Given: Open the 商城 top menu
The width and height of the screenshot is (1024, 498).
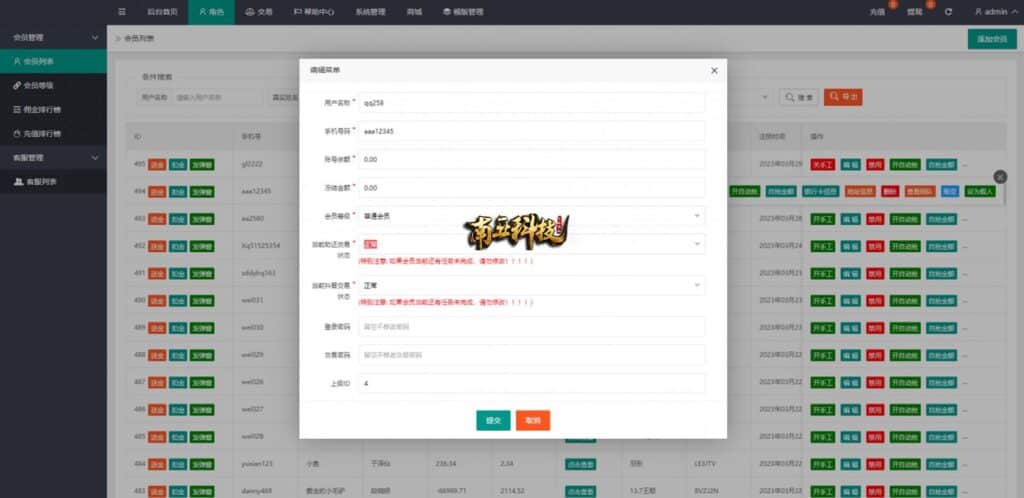Looking at the screenshot, I should tap(414, 12).
